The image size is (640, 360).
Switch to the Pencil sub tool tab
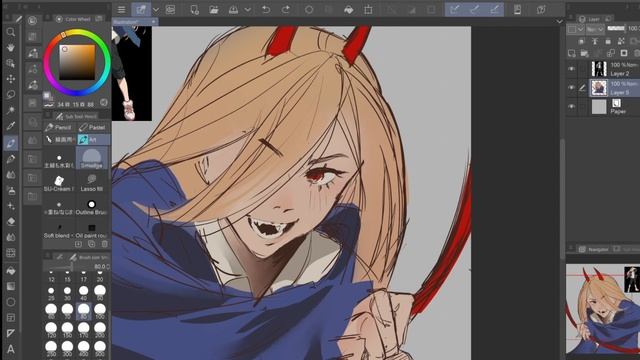(59, 127)
